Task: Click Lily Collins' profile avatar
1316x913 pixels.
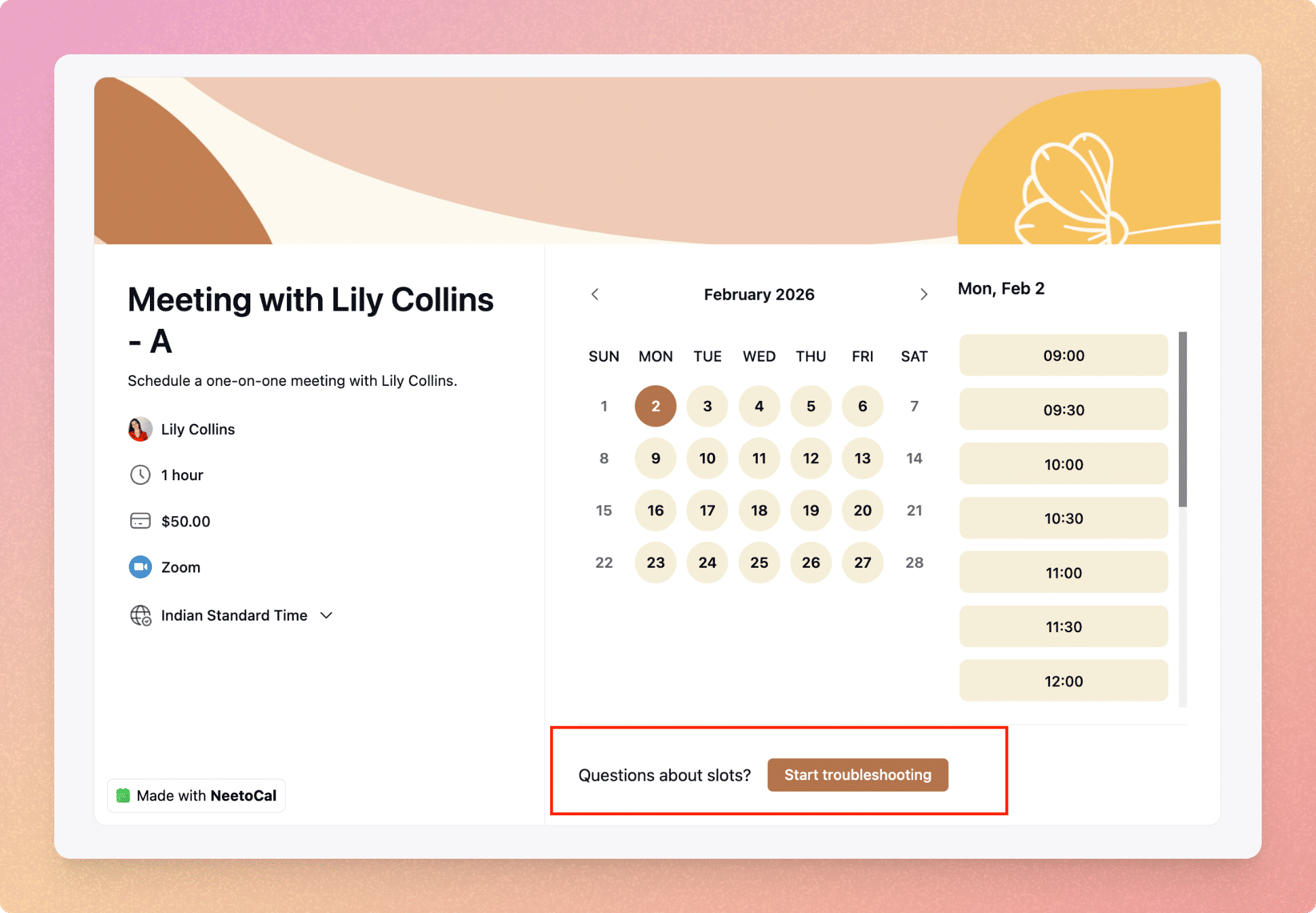Action: [x=140, y=429]
